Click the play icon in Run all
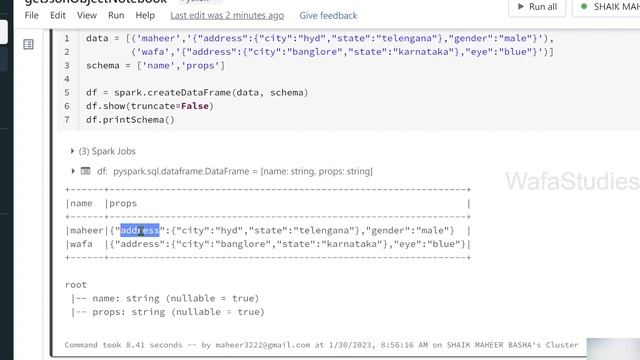The height and width of the screenshot is (360, 640). pyautogui.click(x=521, y=7)
